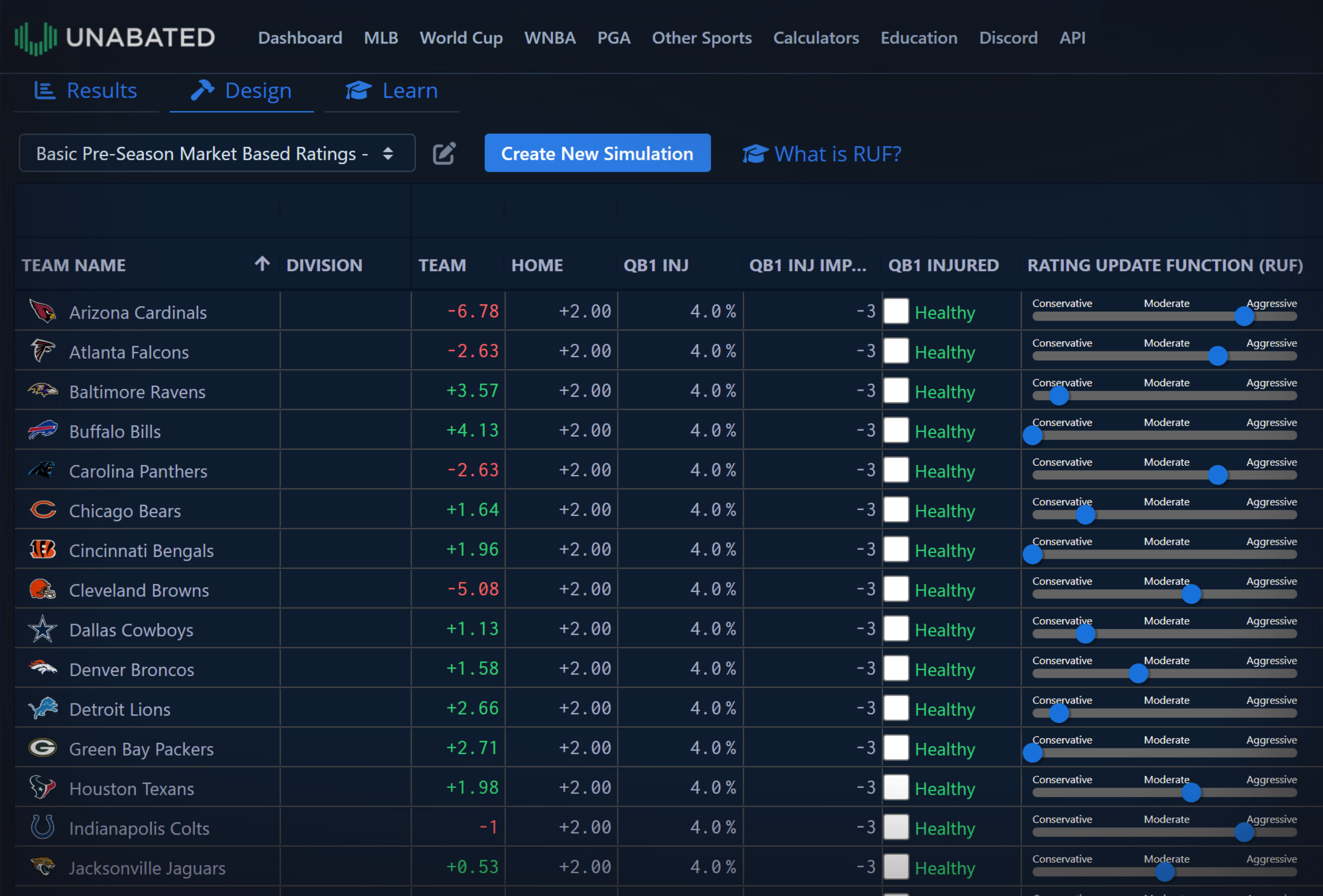Sort by the Home column header

coord(537,265)
